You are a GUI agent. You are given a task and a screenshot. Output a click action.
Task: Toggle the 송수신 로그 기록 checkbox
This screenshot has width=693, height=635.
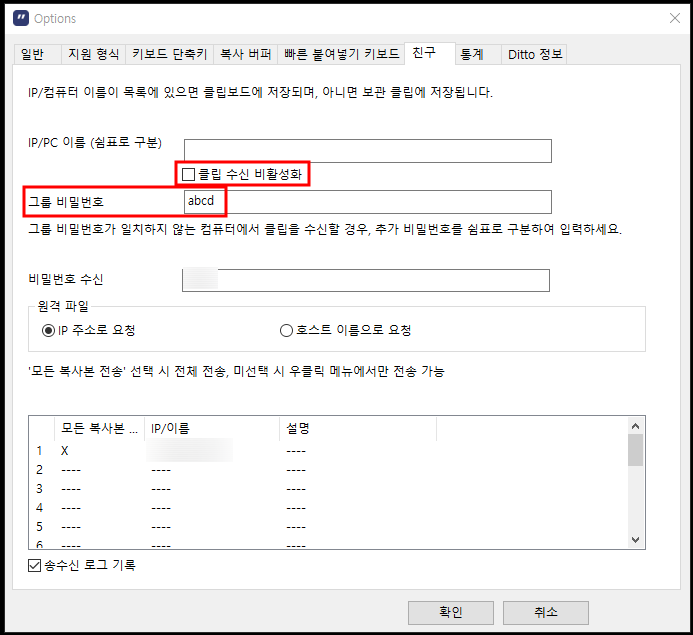pyautogui.click(x=34, y=565)
